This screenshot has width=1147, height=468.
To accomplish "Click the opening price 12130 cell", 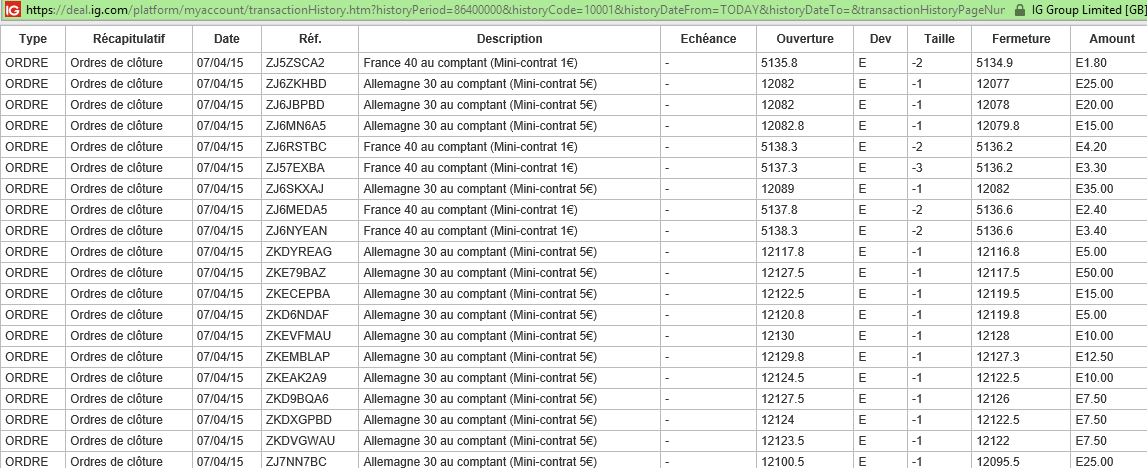I will pos(805,336).
